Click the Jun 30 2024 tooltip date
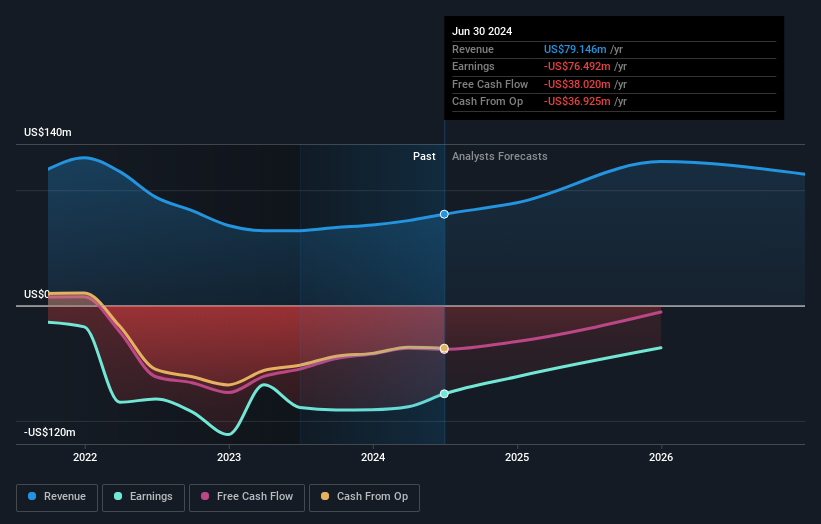Viewport: 821px width, 524px height. click(x=482, y=31)
